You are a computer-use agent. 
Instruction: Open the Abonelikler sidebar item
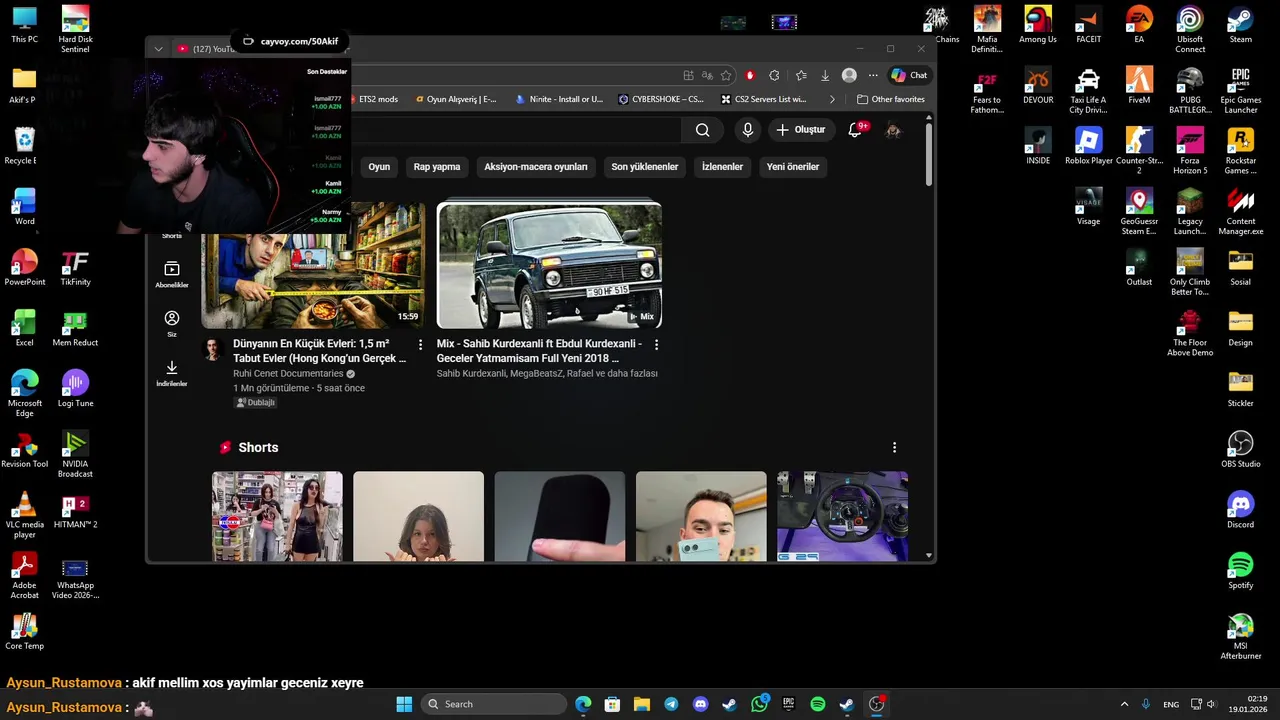[172, 275]
